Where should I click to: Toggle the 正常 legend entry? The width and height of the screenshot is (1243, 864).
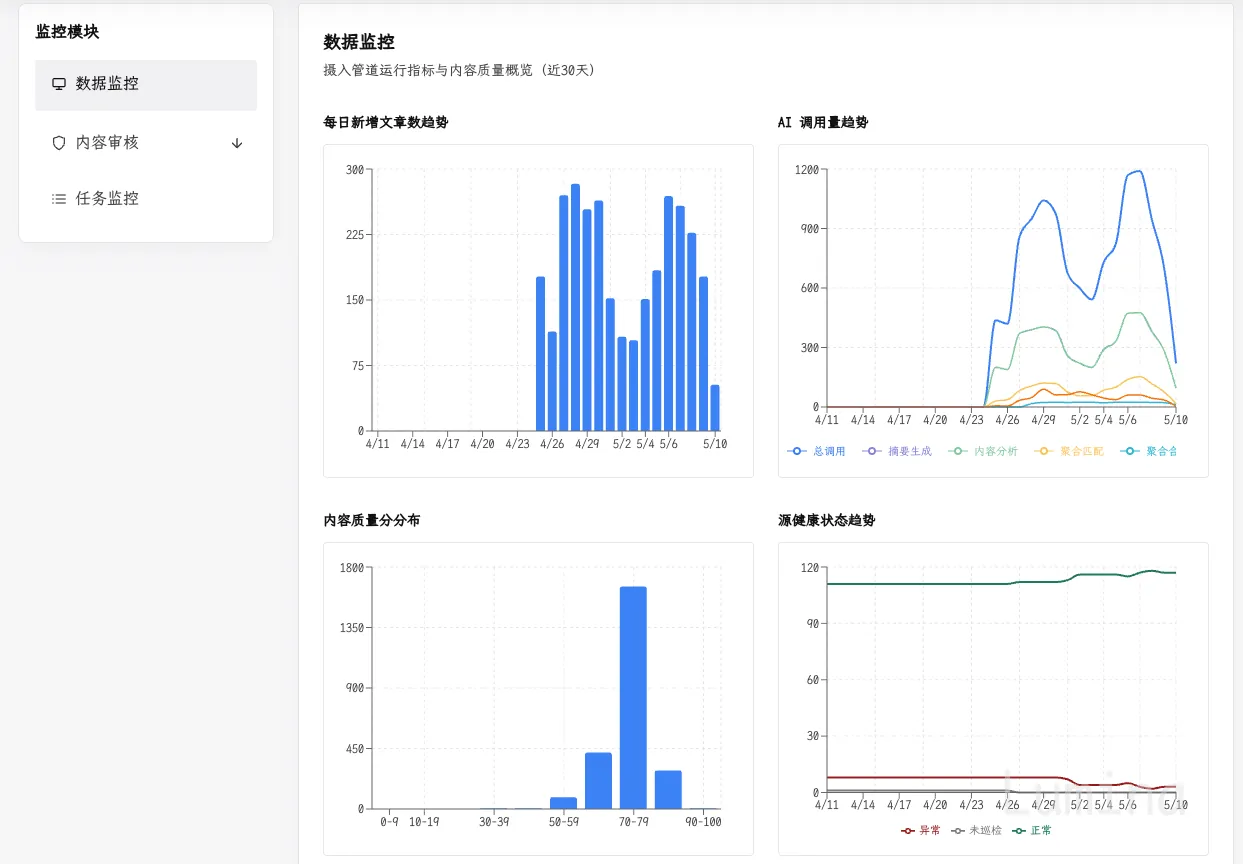(1033, 830)
